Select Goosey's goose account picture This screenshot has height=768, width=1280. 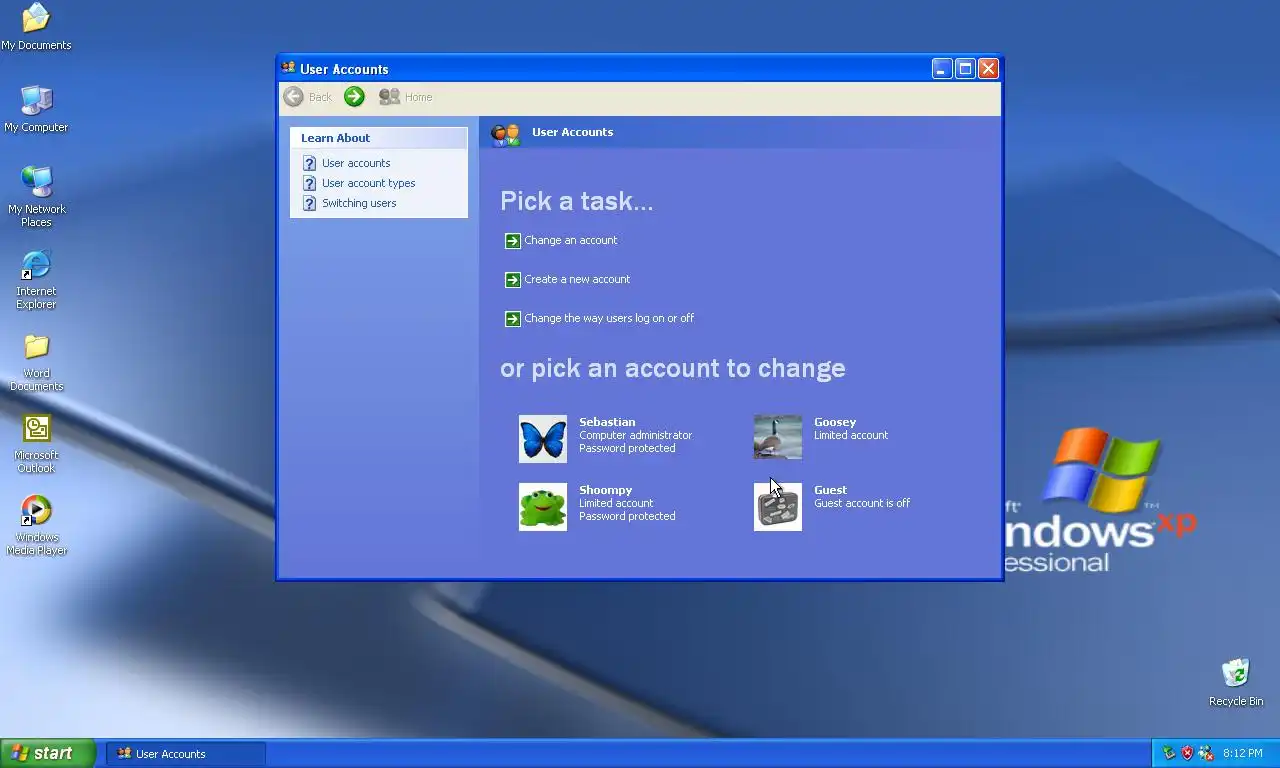point(778,437)
